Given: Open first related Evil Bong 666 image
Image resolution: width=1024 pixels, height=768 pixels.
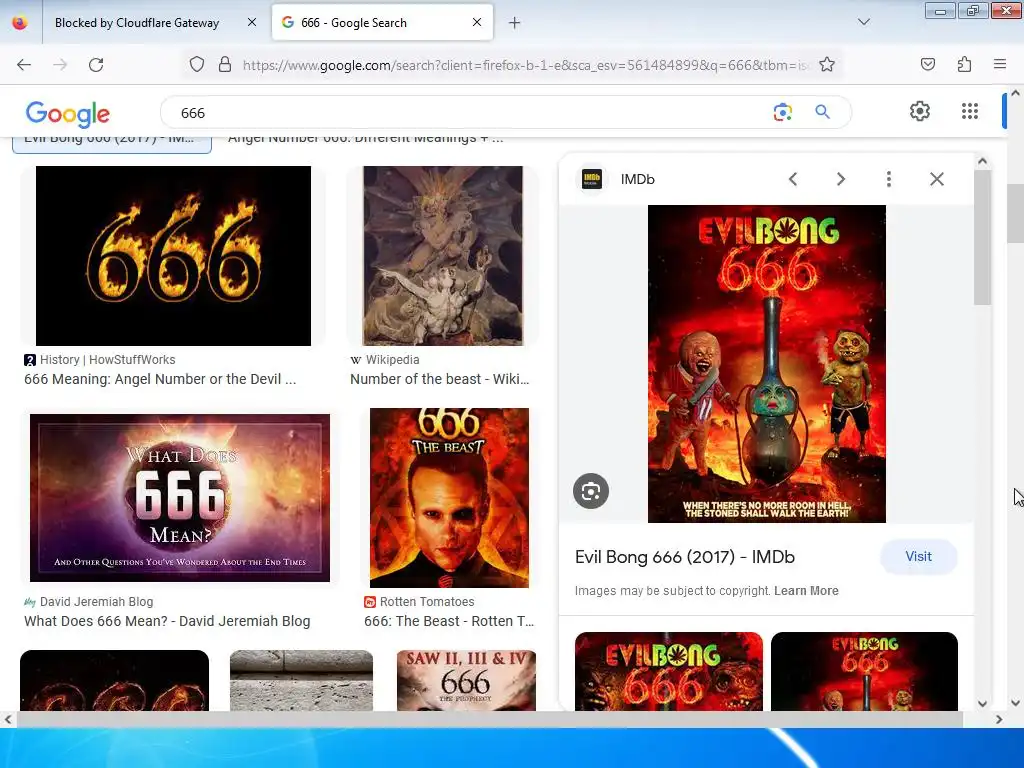Looking at the screenshot, I should [669, 671].
